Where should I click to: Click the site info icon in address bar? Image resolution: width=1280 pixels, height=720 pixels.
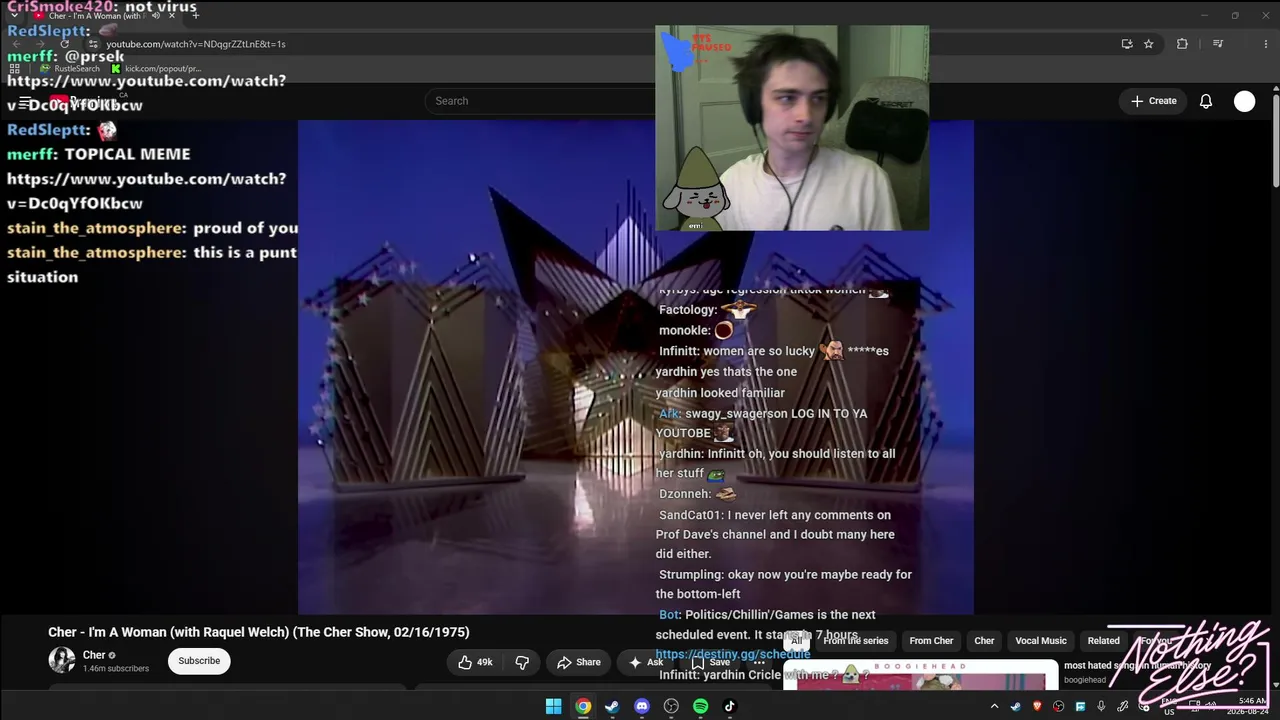coord(93,44)
